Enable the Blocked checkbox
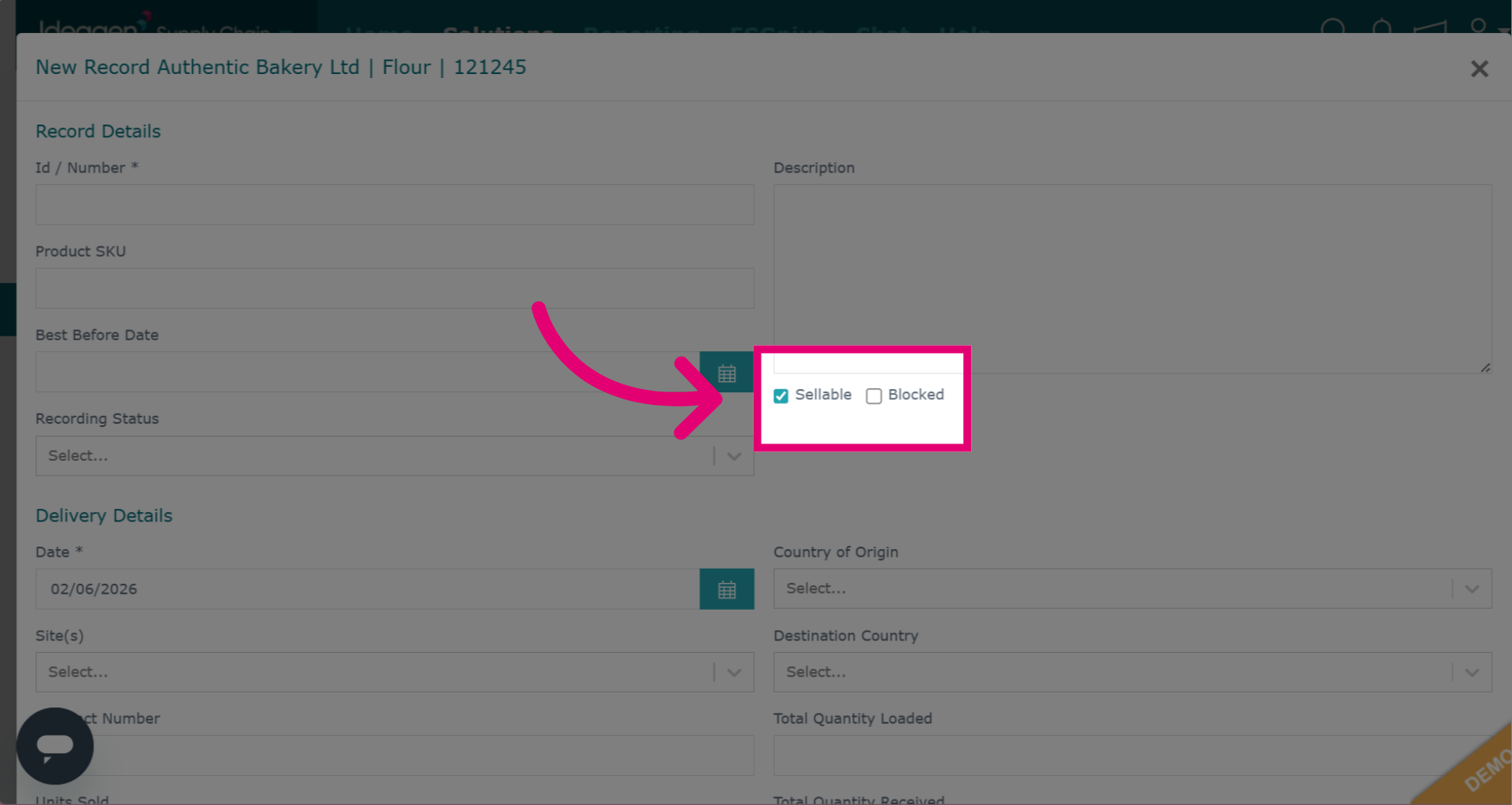This screenshot has height=805, width=1512. coord(874,396)
